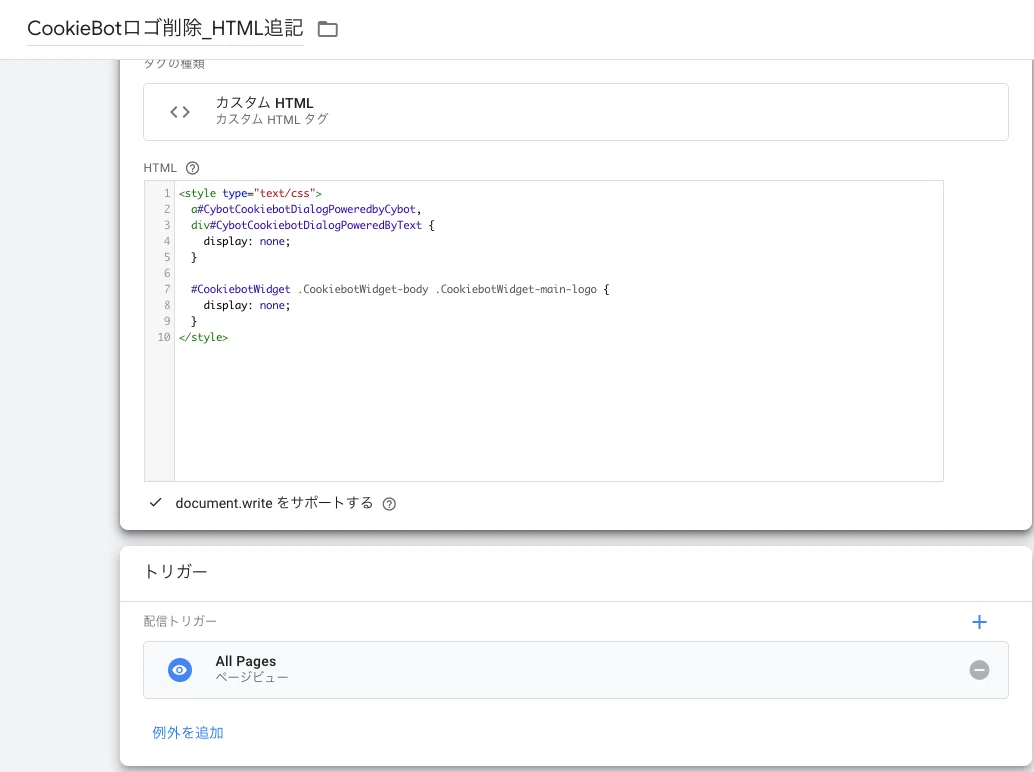Screen dimensions: 1034x772
Task: Click the code brackets icon for カスタム HTML
Action: (x=180, y=112)
